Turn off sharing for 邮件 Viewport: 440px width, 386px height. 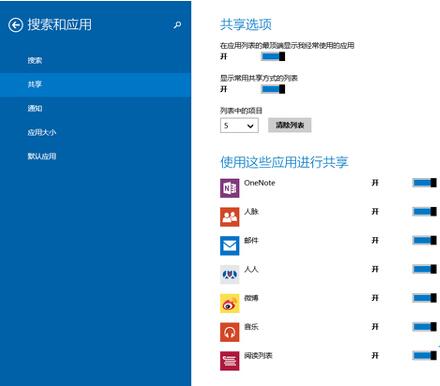point(424,240)
